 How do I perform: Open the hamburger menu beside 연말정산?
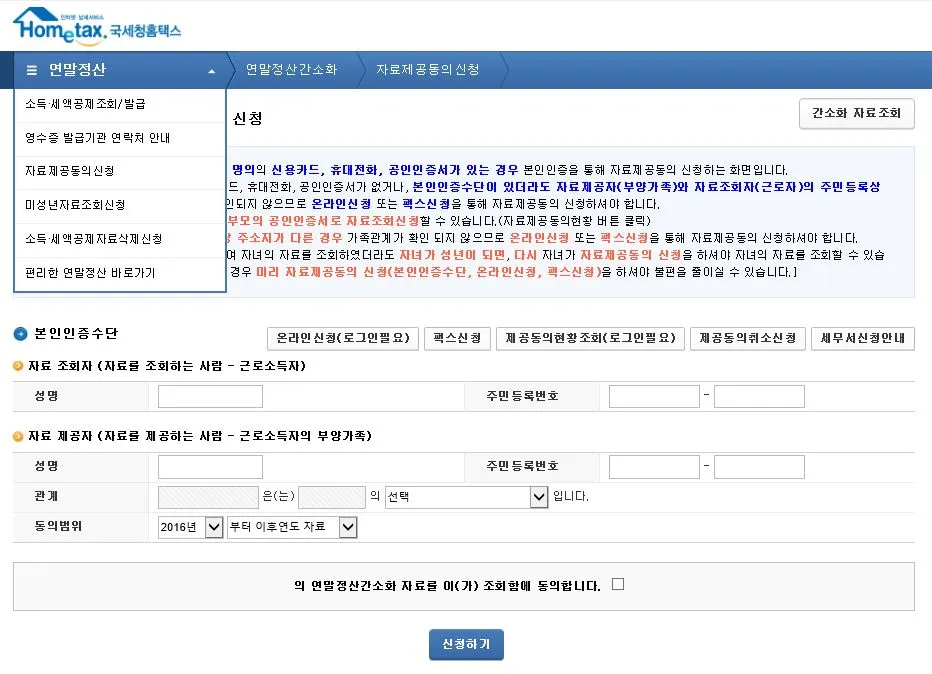[34, 70]
